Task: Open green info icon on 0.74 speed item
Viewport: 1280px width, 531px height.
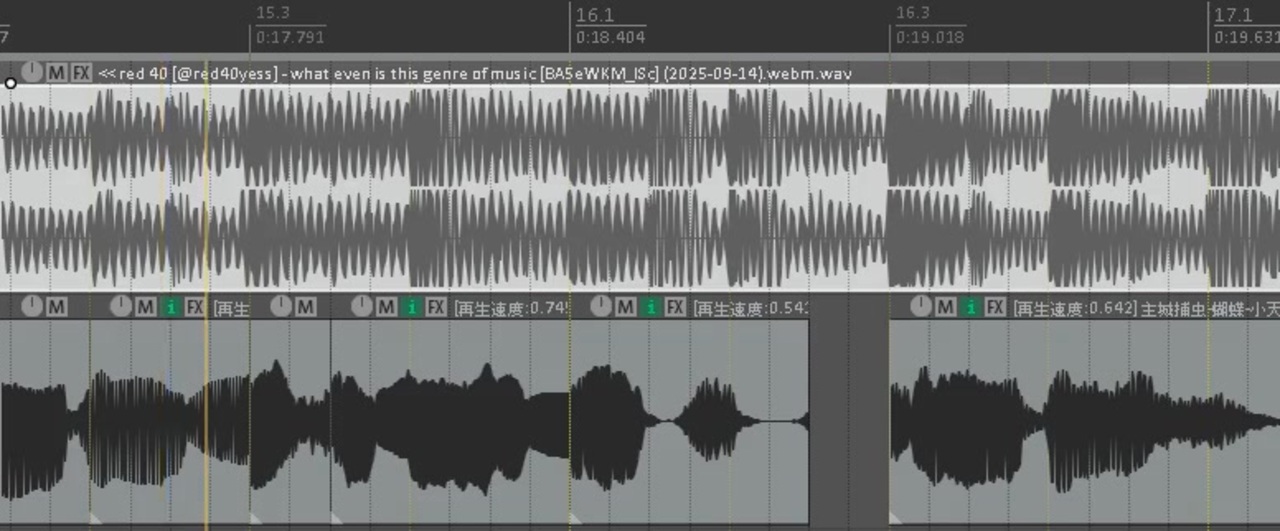Action: 411,307
